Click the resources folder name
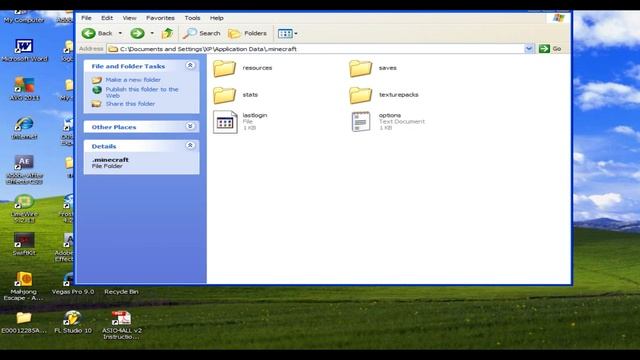Viewport: 640px width, 360px height. click(x=257, y=68)
